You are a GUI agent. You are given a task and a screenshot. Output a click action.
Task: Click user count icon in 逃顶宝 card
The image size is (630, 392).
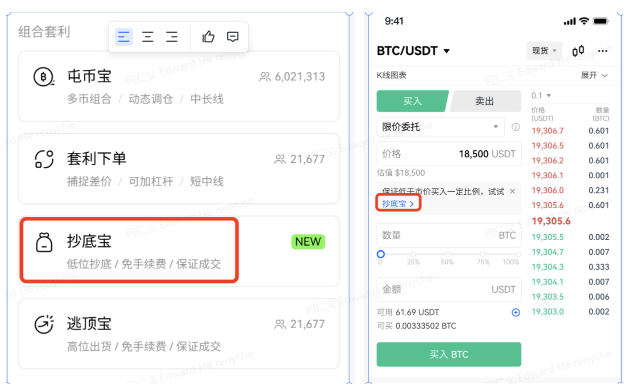click(280, 324)
